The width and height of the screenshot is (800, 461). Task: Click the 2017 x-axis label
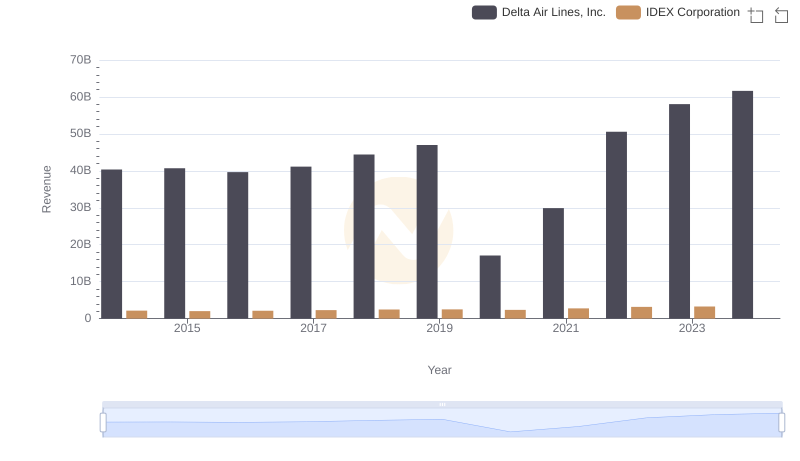click(313, 328)
